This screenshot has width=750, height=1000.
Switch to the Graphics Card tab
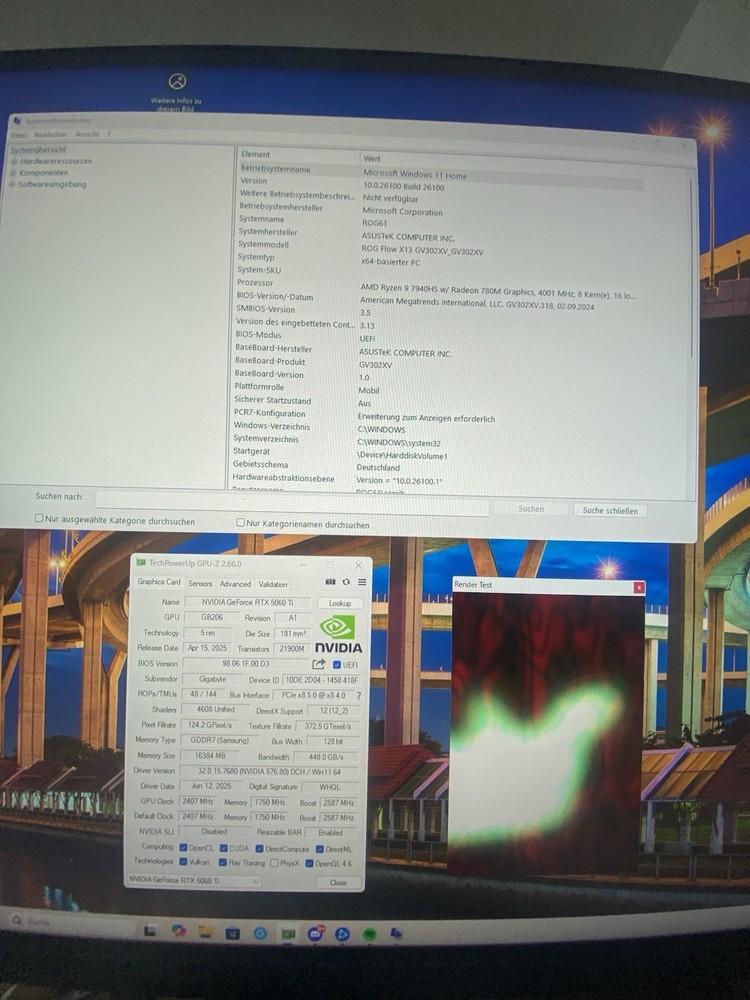159,582
